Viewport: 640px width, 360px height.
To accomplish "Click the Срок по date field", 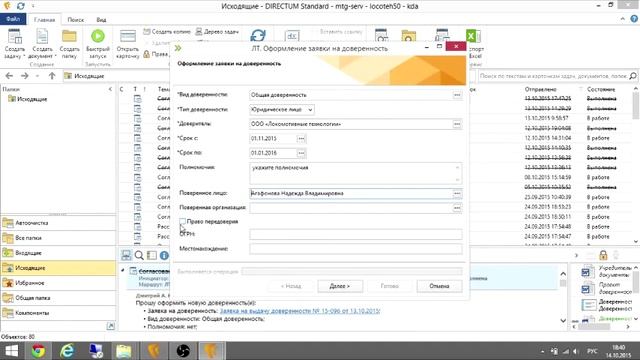I will coord(273,153).
